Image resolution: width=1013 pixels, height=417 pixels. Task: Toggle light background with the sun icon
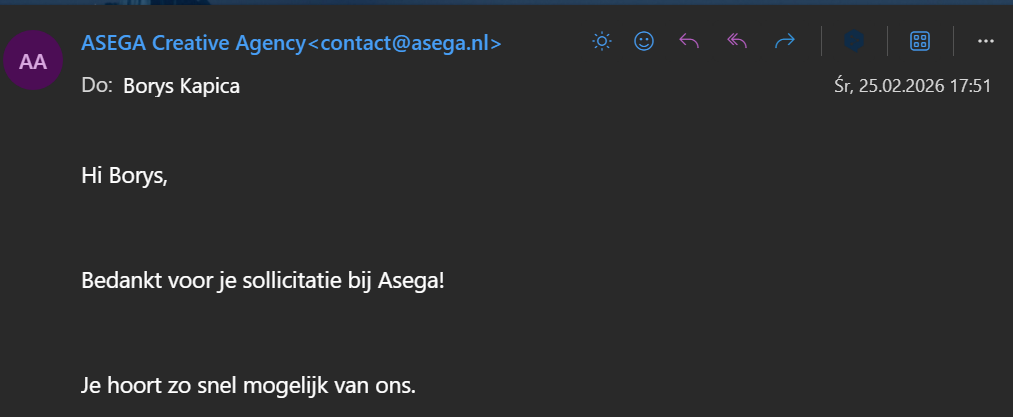tap(601, 41)
